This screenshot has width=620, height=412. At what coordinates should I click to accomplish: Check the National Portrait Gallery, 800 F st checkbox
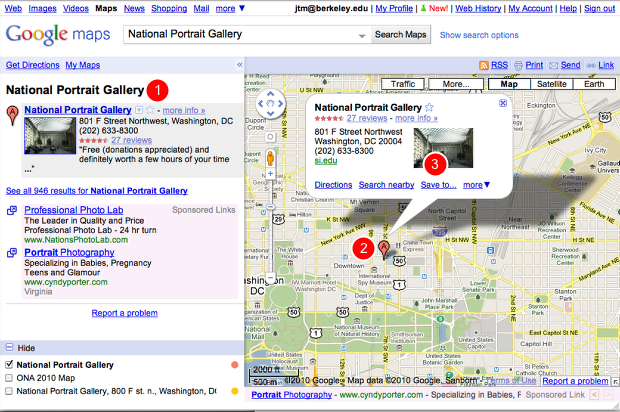tap(9, 391)
